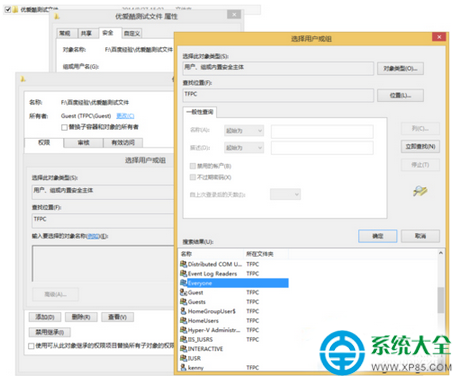Select the Guests group icon

[x=183, y=302]
